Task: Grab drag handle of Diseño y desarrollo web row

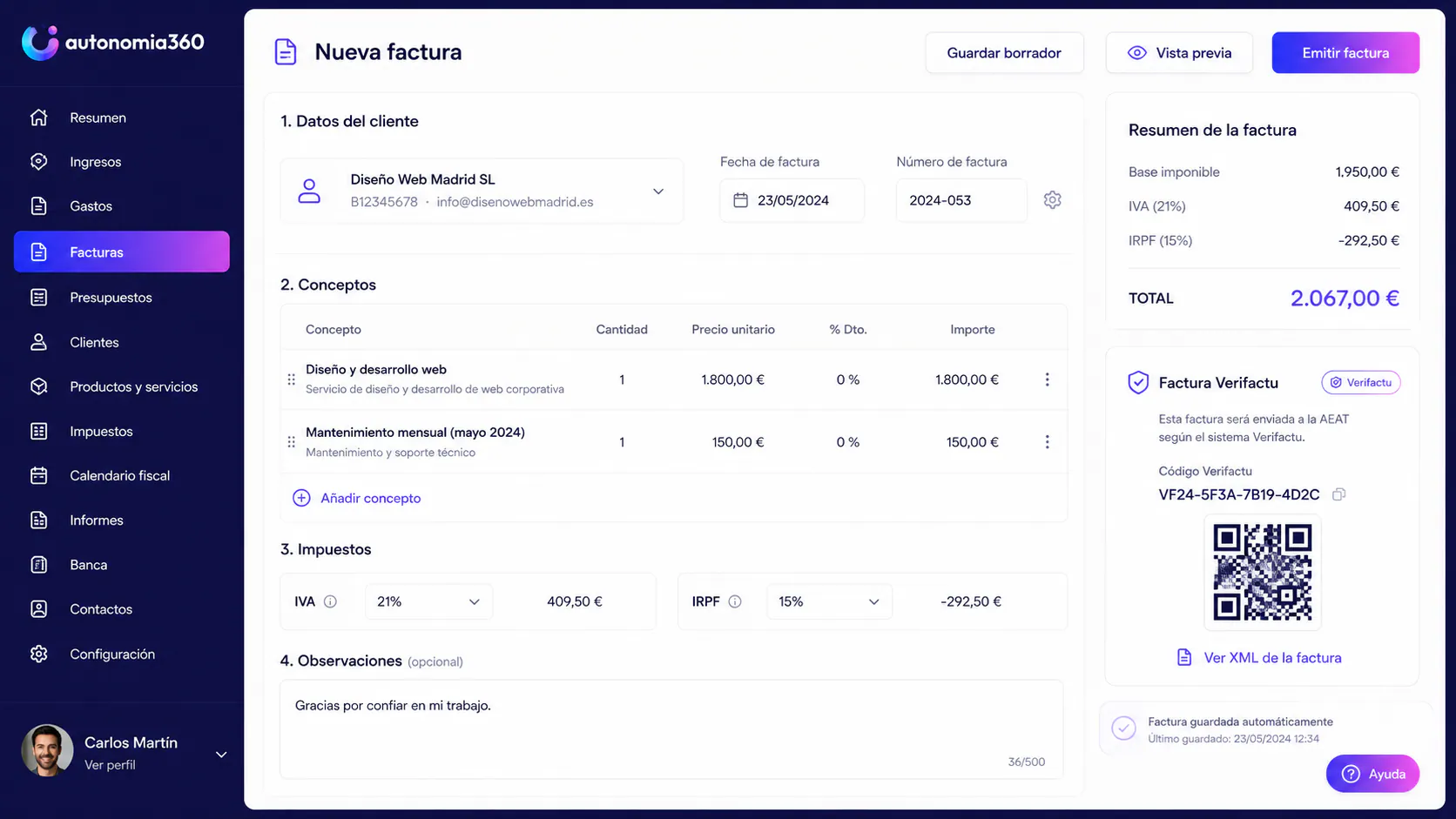Action: (291, 379)
